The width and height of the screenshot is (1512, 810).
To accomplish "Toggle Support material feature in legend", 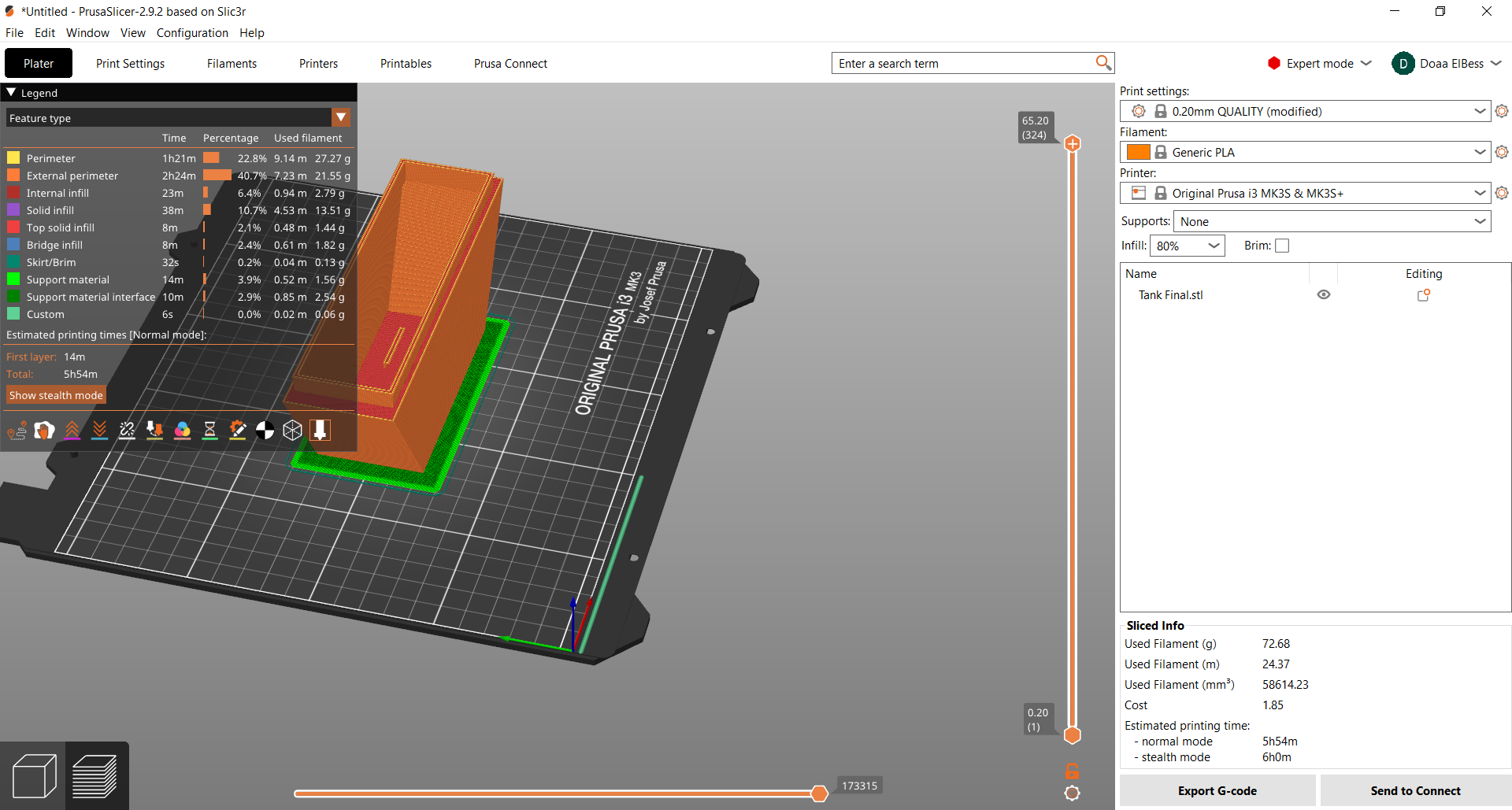I will pyautogui.click(x=178, y=279).
